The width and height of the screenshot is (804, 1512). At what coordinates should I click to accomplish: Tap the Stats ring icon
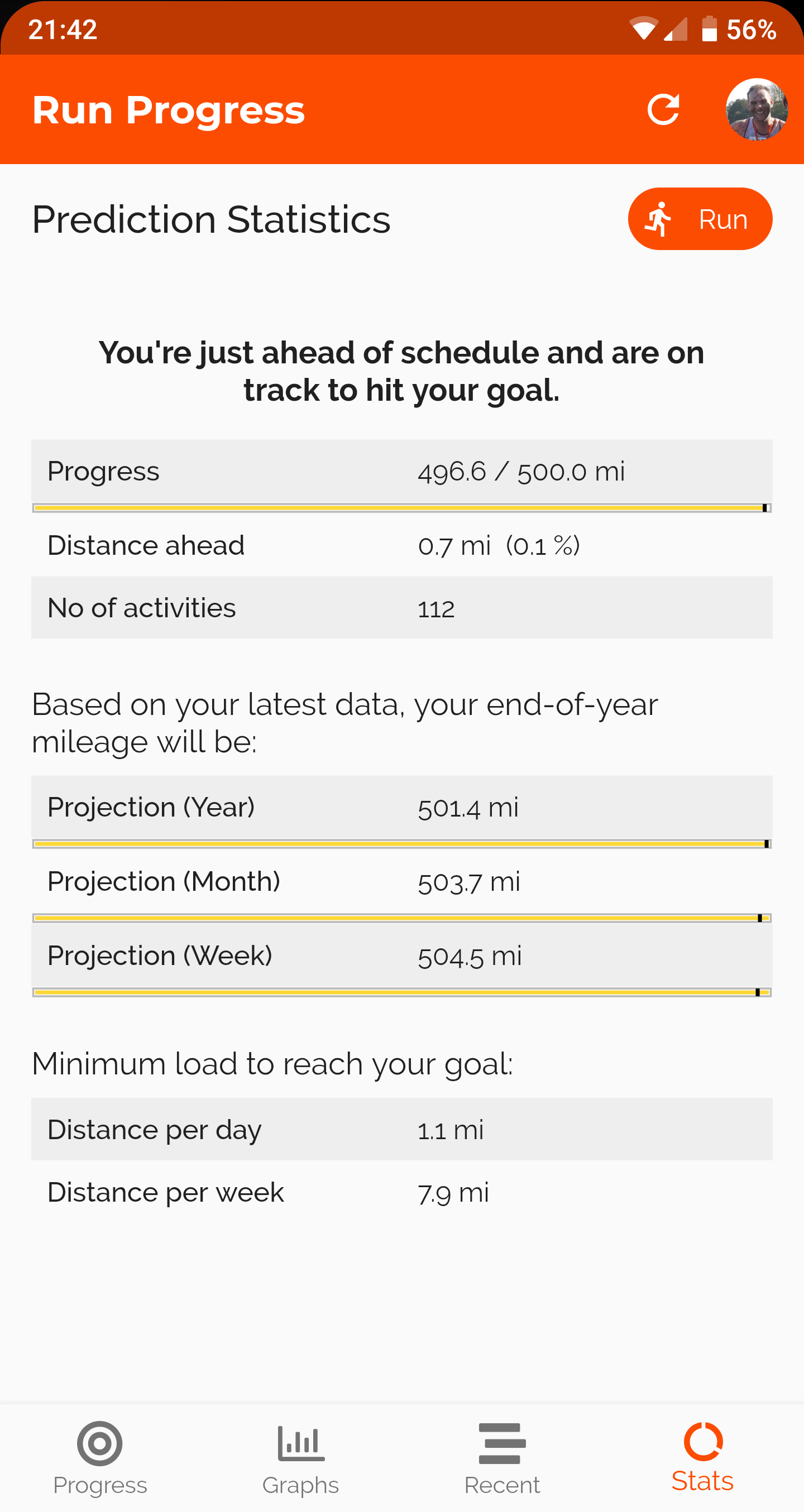pyautogui.click(x=703, y=1442)
